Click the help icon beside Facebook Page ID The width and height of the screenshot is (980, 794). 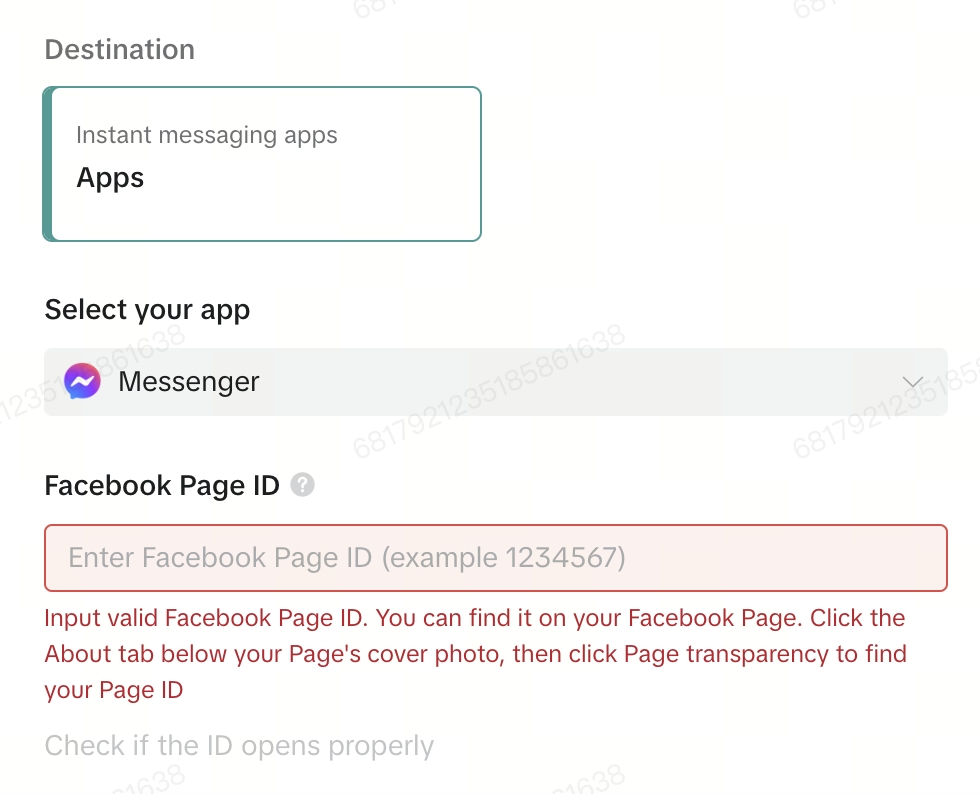pos(302,486)
